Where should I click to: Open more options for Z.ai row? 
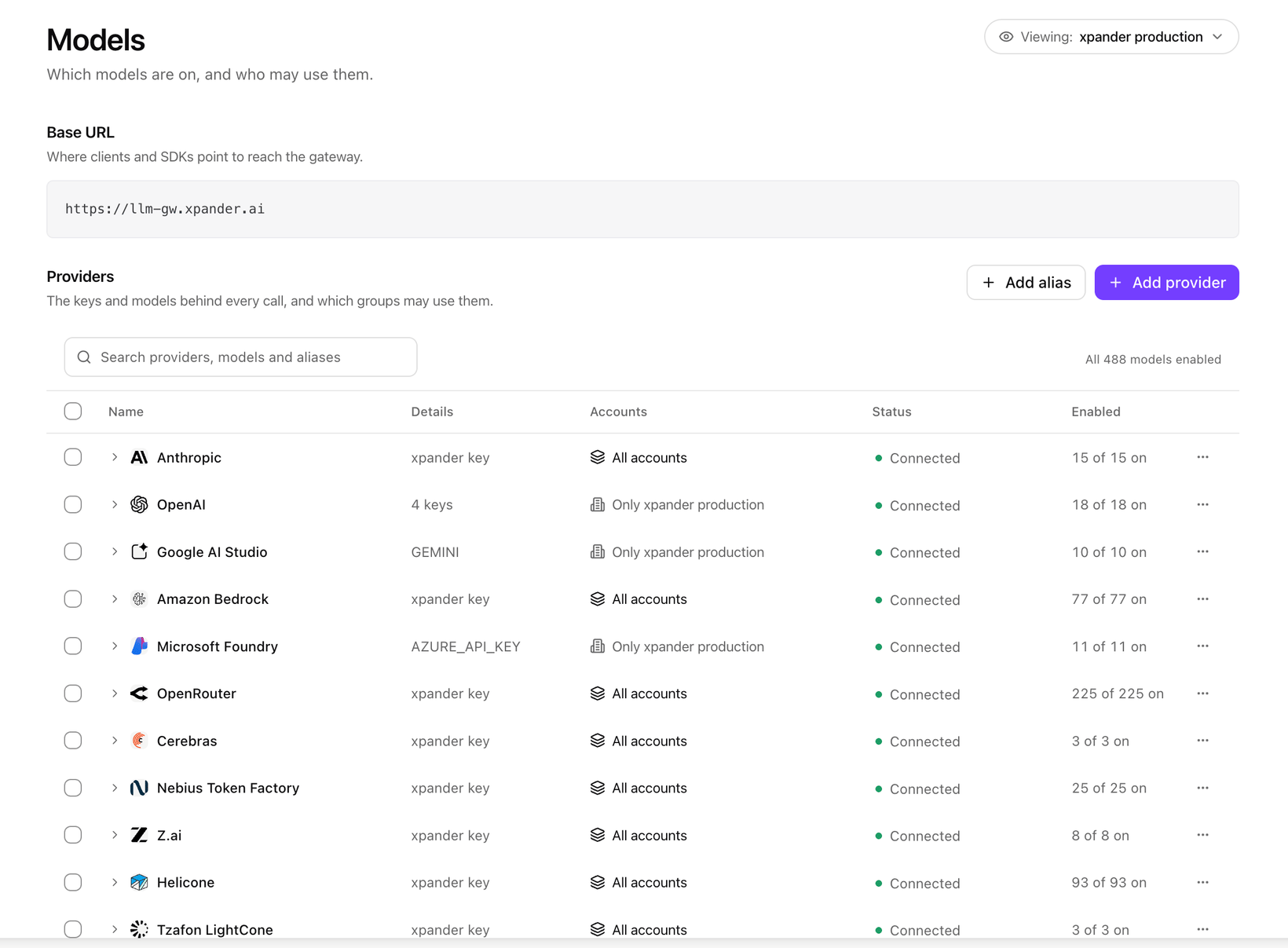[x=1202, y=835]
